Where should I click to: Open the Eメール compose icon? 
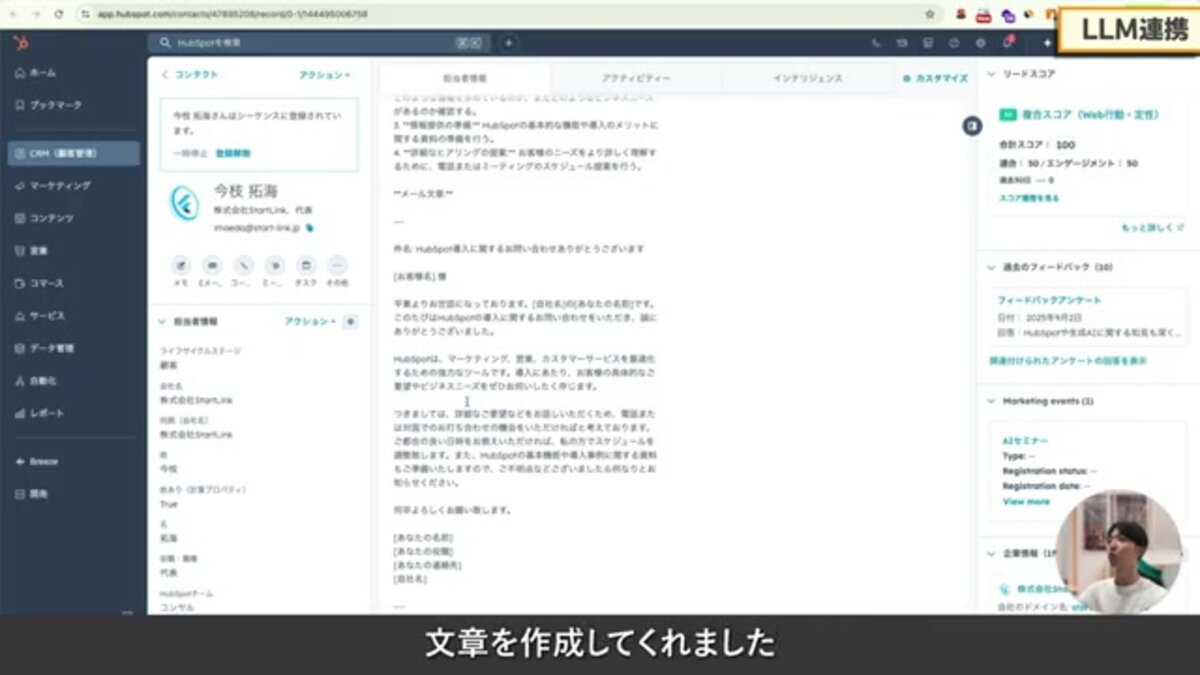point(212,266)
